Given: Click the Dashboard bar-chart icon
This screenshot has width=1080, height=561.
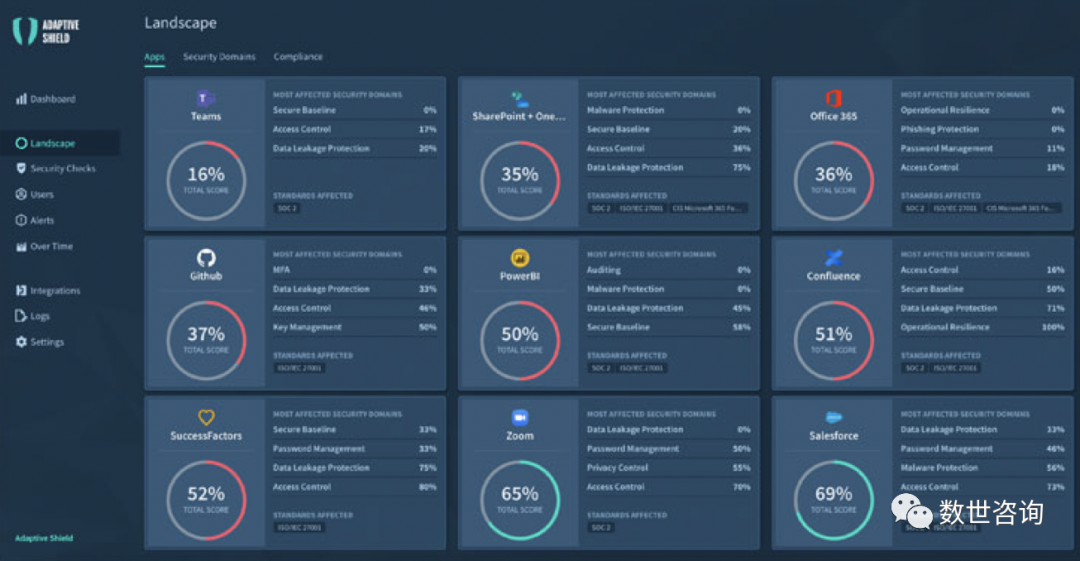Looking at the screenshot, I should (21, 99).
